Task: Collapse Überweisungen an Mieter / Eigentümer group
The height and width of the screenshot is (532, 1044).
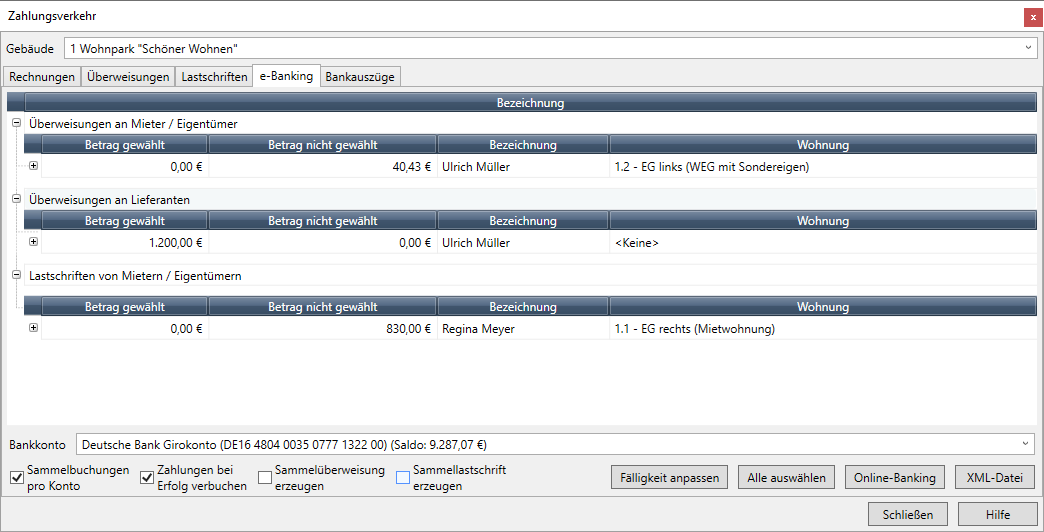Action: (16, 123)
